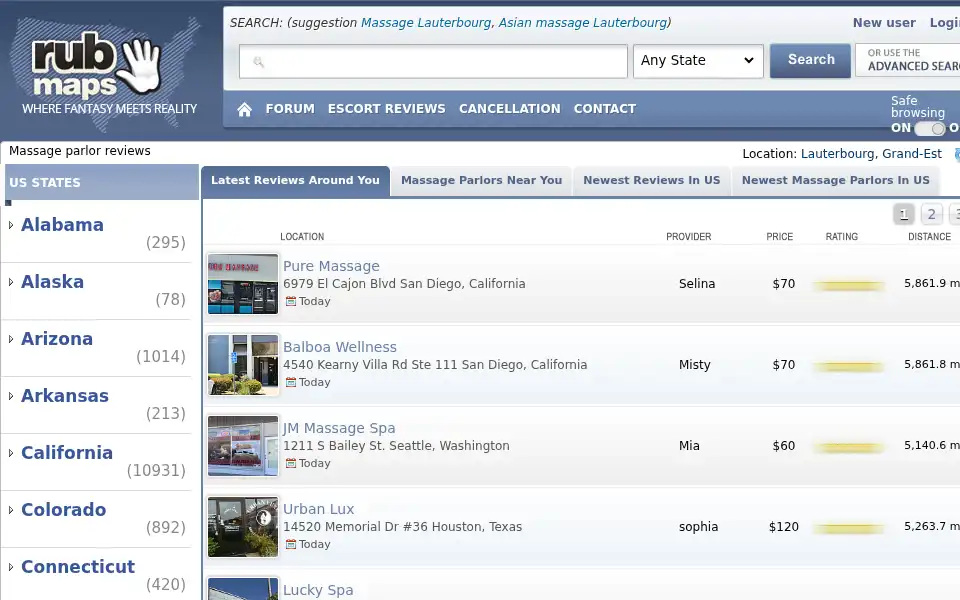
Task: Open the Balboa Wellness listing title
Action: [x=340, y=347]
